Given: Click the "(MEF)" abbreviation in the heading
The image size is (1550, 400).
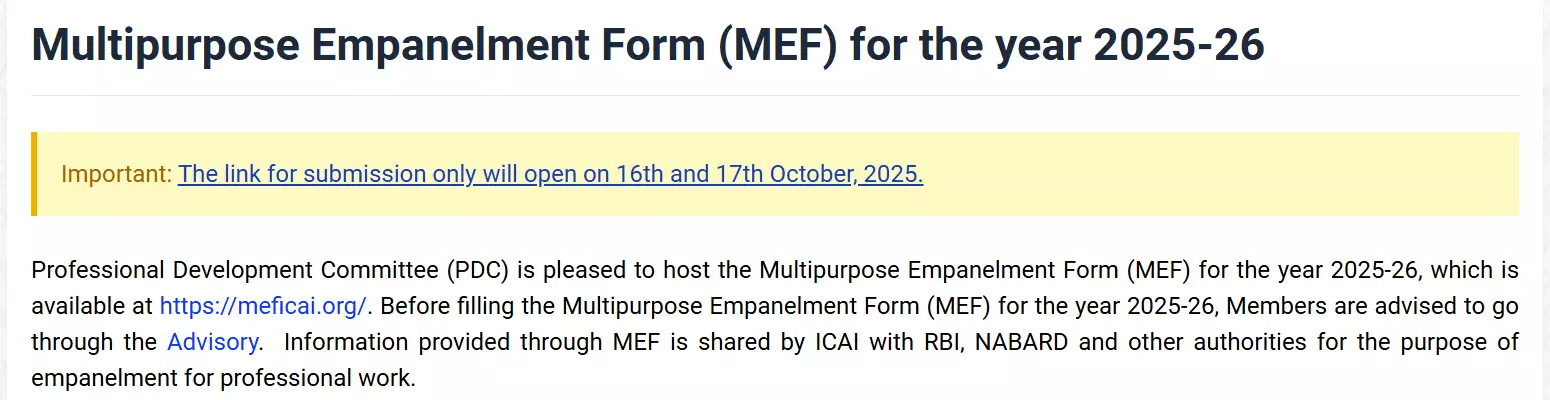Looking at the screenshot, I should 777,47.
